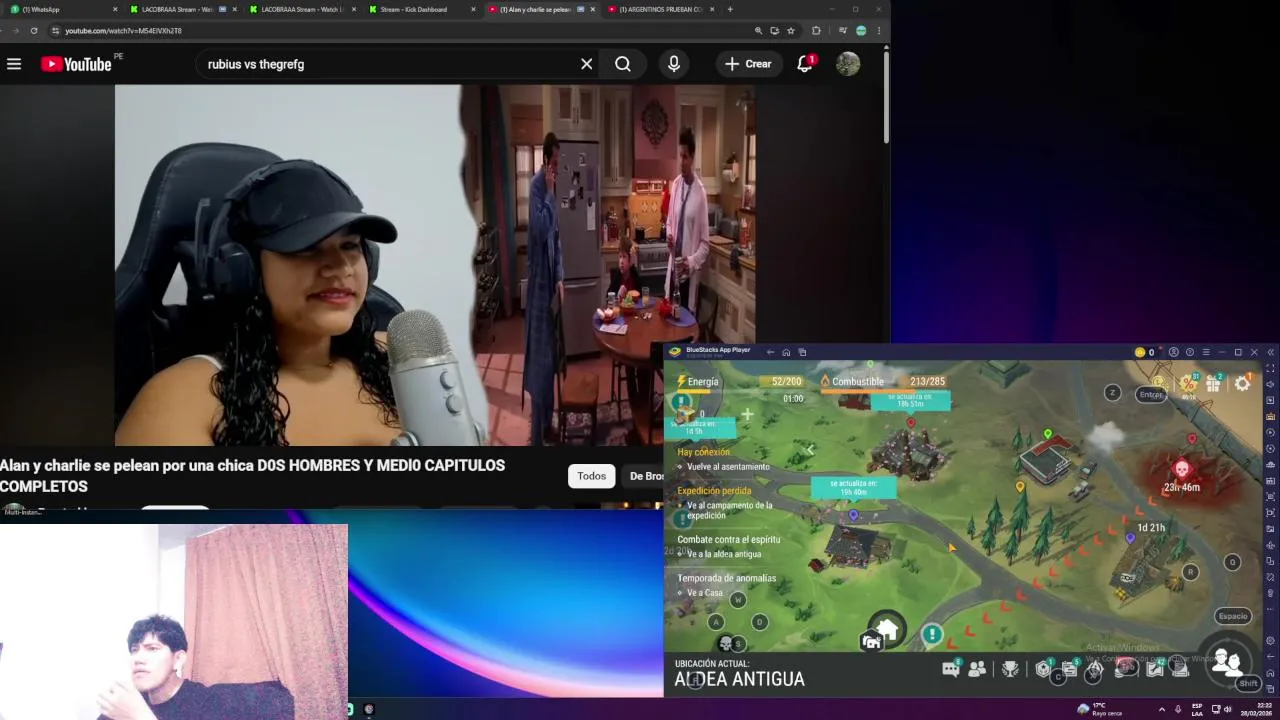Select the Todos filter chip
This screenshot has width=1280, height=720.
coord(591,476)
